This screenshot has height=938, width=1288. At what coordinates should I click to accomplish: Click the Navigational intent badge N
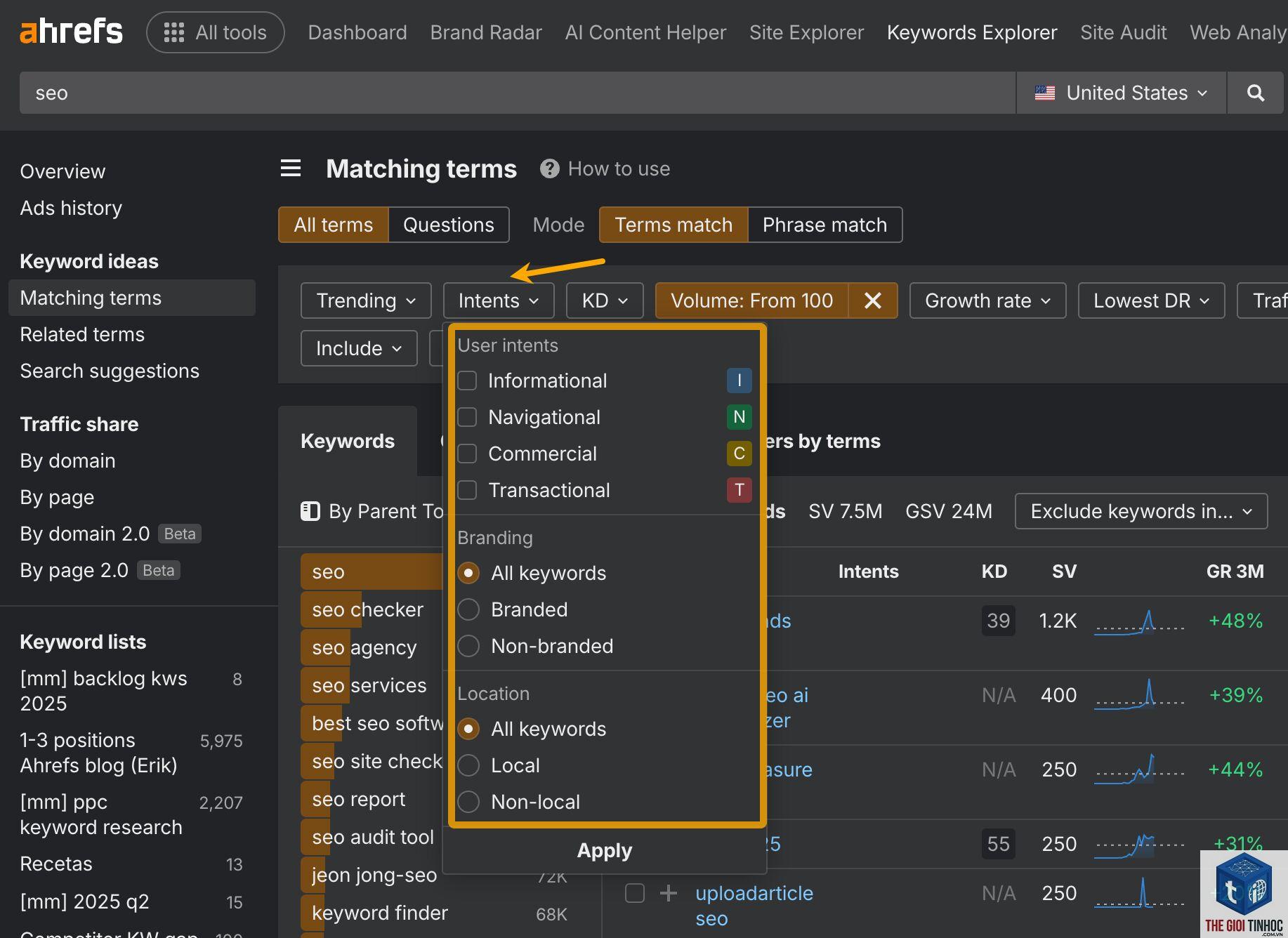pyautogui.click(x=739, y=417)
